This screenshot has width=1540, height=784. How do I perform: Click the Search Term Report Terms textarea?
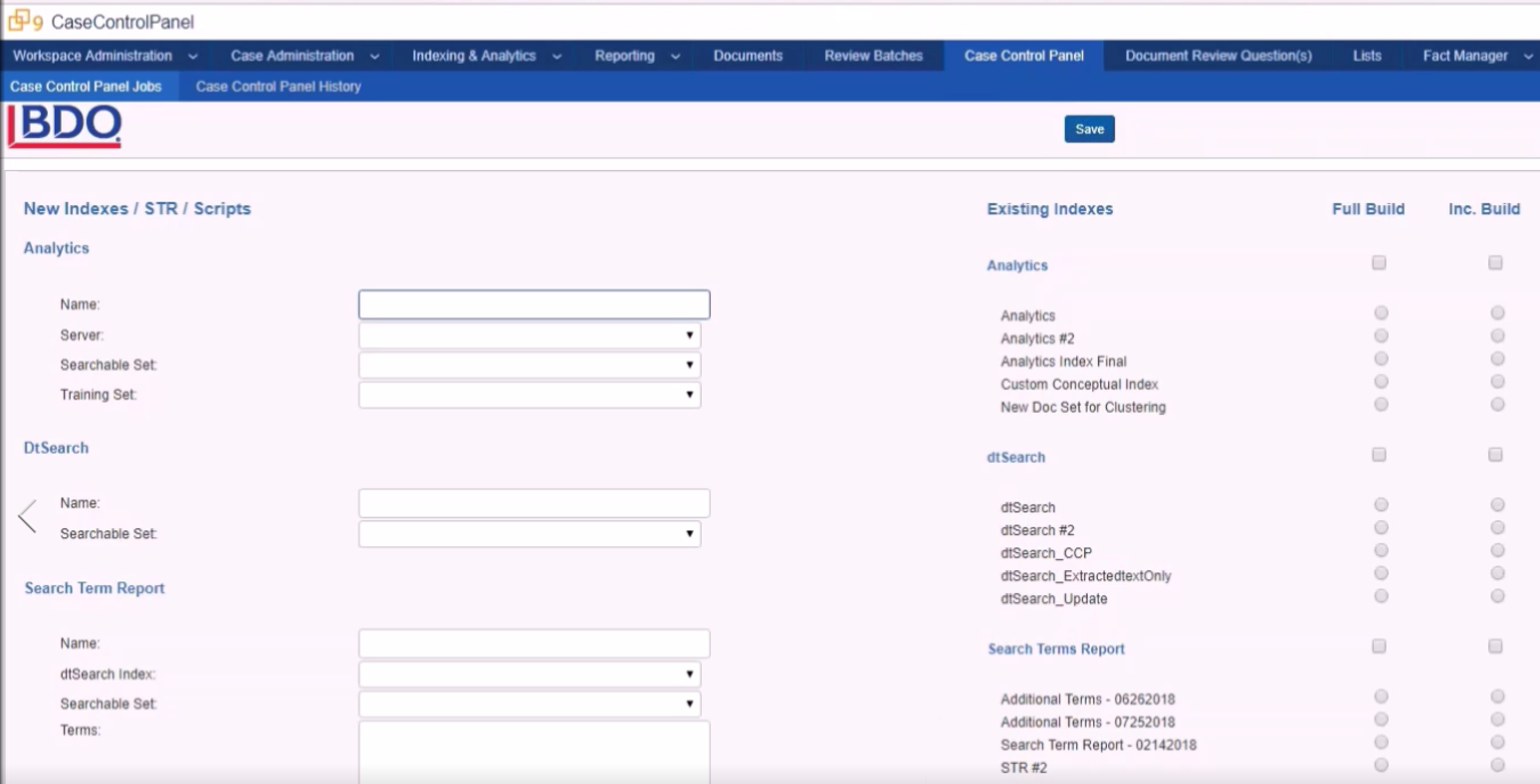click(x=534, y=751)
